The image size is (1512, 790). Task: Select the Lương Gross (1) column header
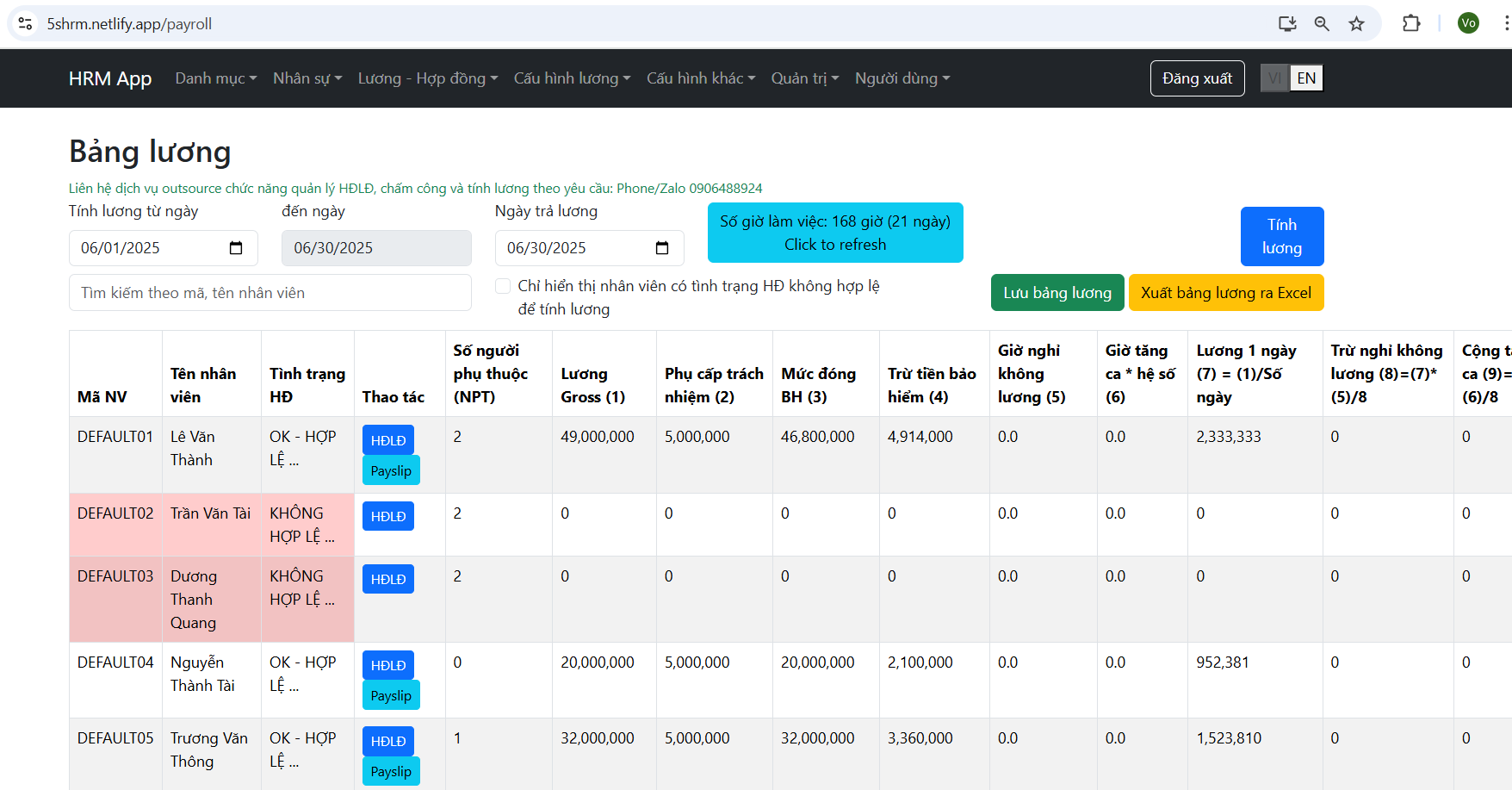tap(604, 374)
